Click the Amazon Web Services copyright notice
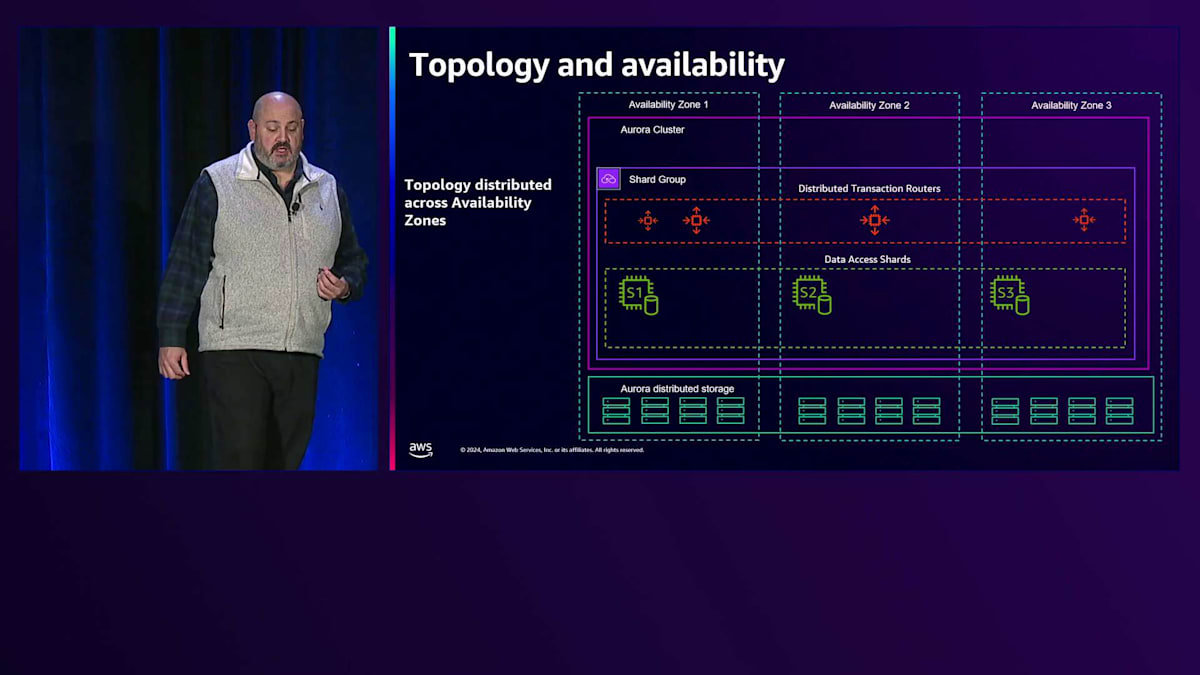This screenshot has width=1200, height=675. coord(552,450)
